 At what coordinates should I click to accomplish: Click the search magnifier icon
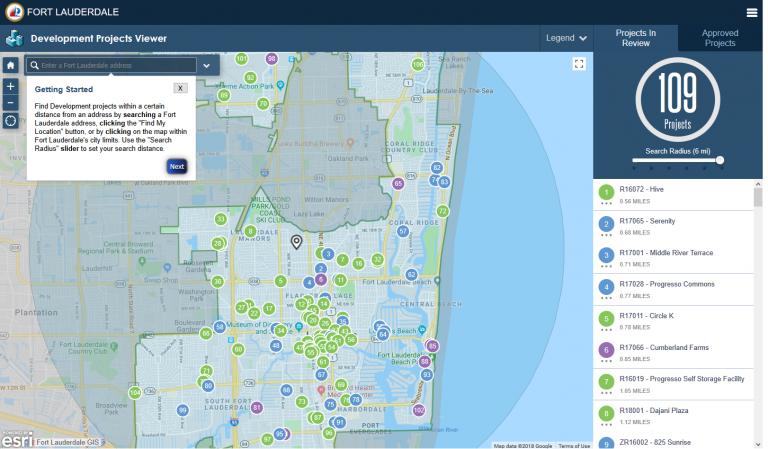click(35, 65)
